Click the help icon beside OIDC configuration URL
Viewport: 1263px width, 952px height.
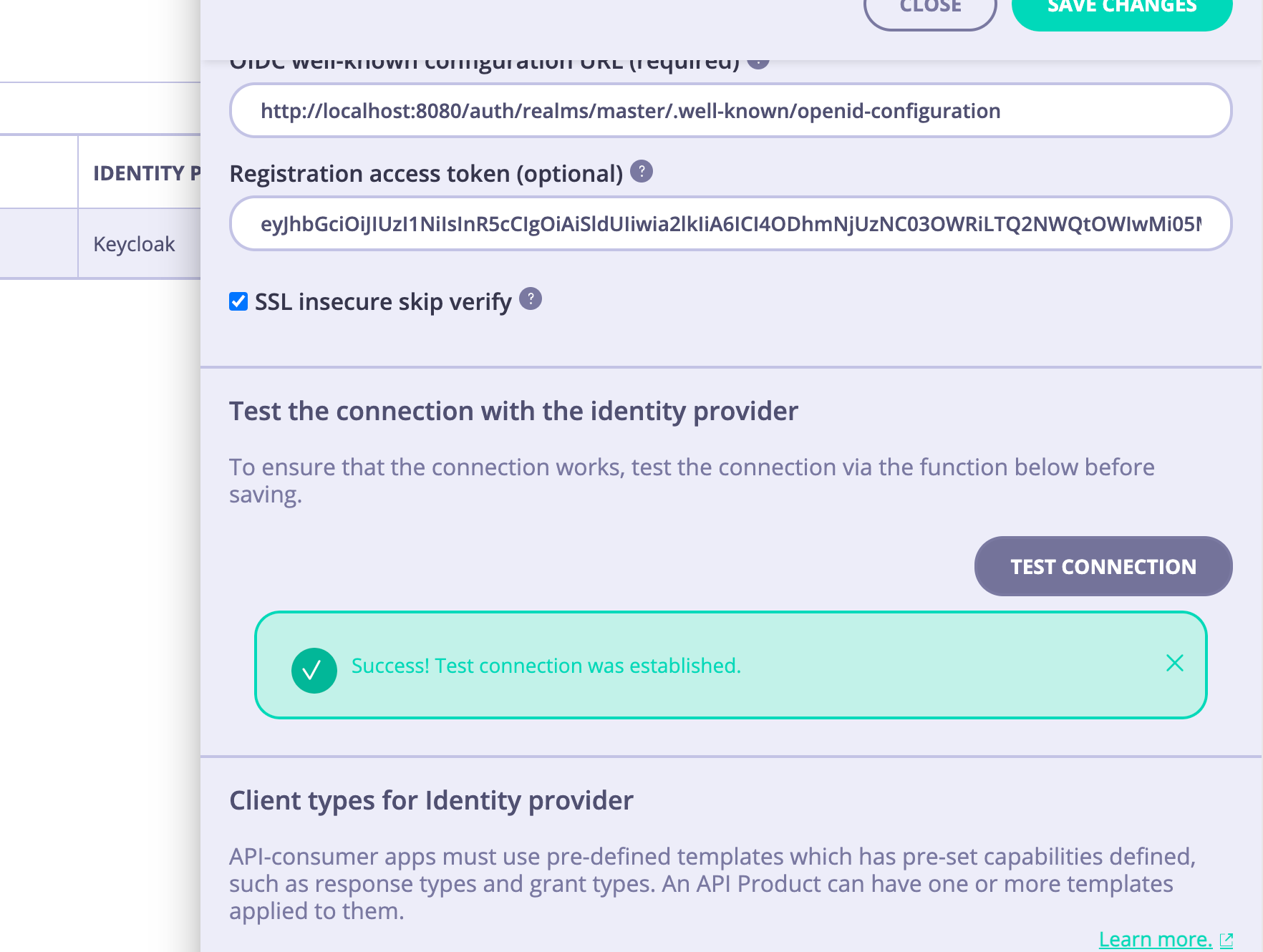[x=757, y=62]
